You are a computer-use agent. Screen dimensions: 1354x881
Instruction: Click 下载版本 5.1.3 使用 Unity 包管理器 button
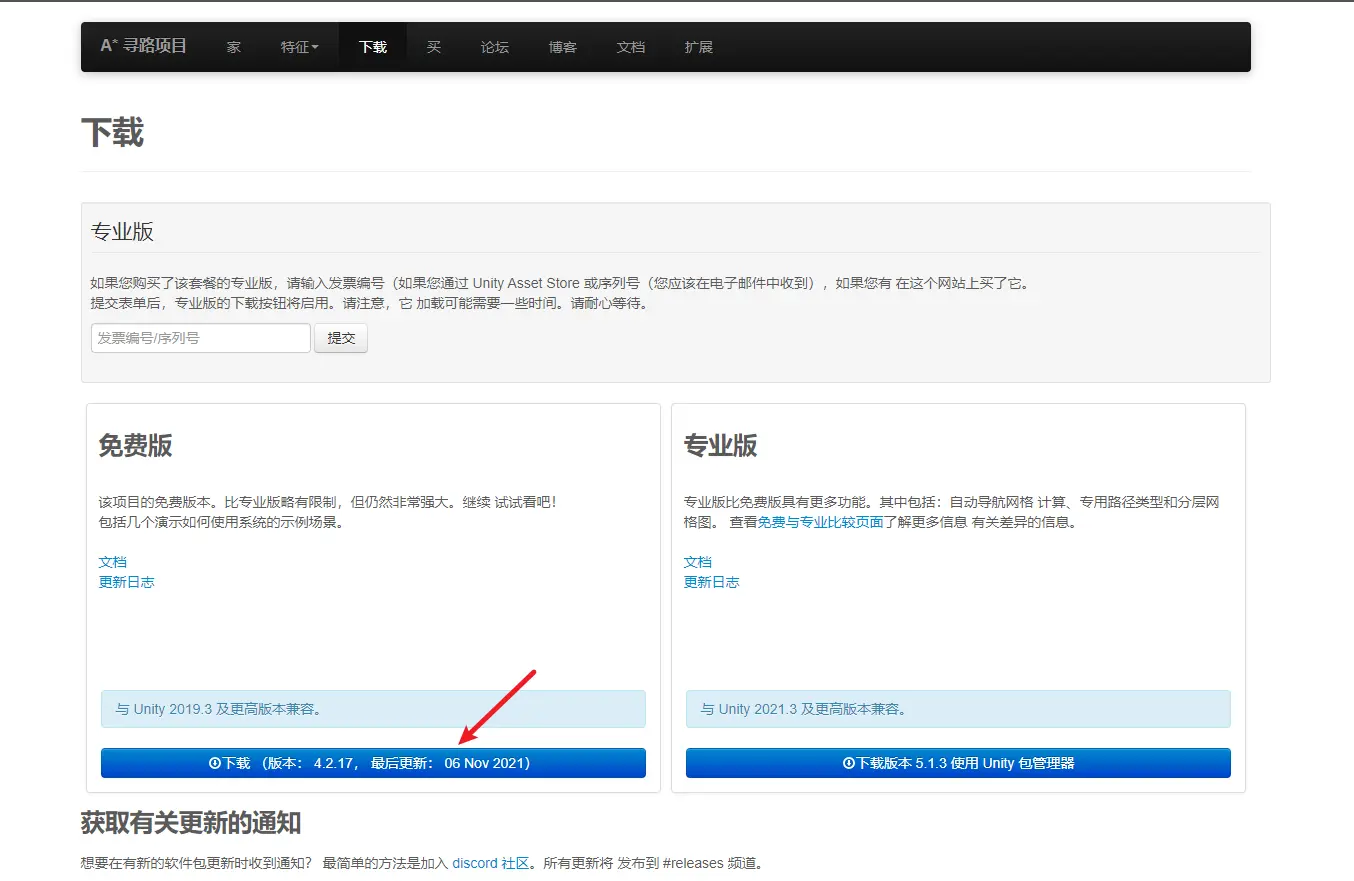[x=958, y=763]
